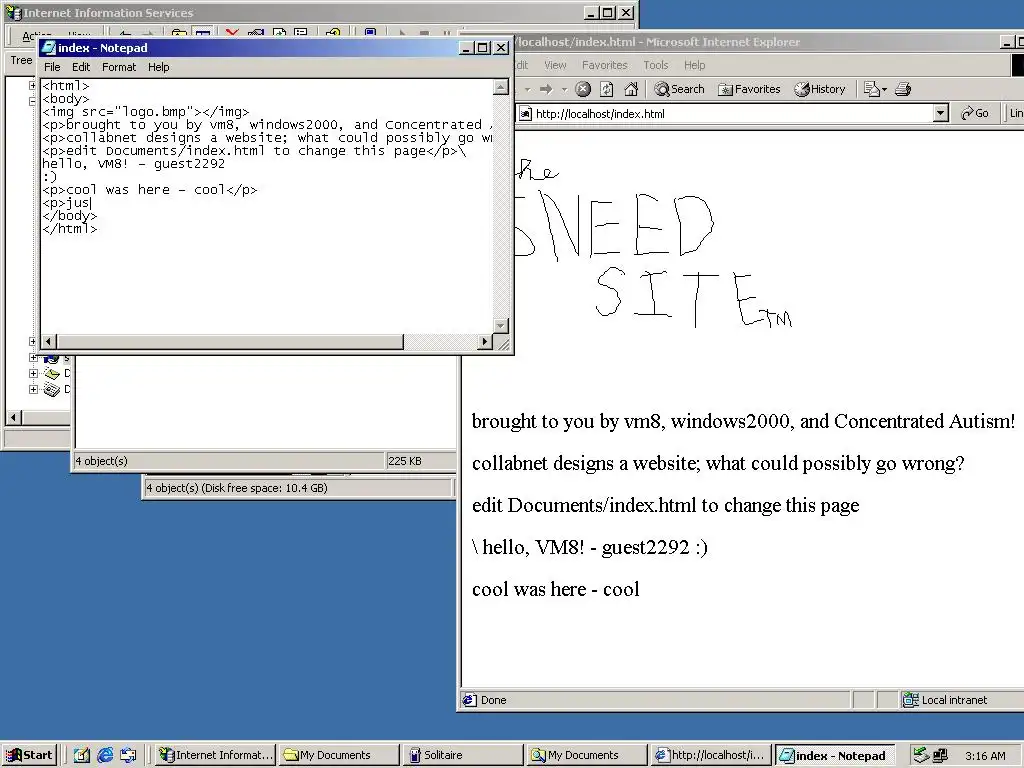This screenshot has height=768, width=1024.
Task: Expand the mail envelope node in IIS tree
Action: (33, 374)
